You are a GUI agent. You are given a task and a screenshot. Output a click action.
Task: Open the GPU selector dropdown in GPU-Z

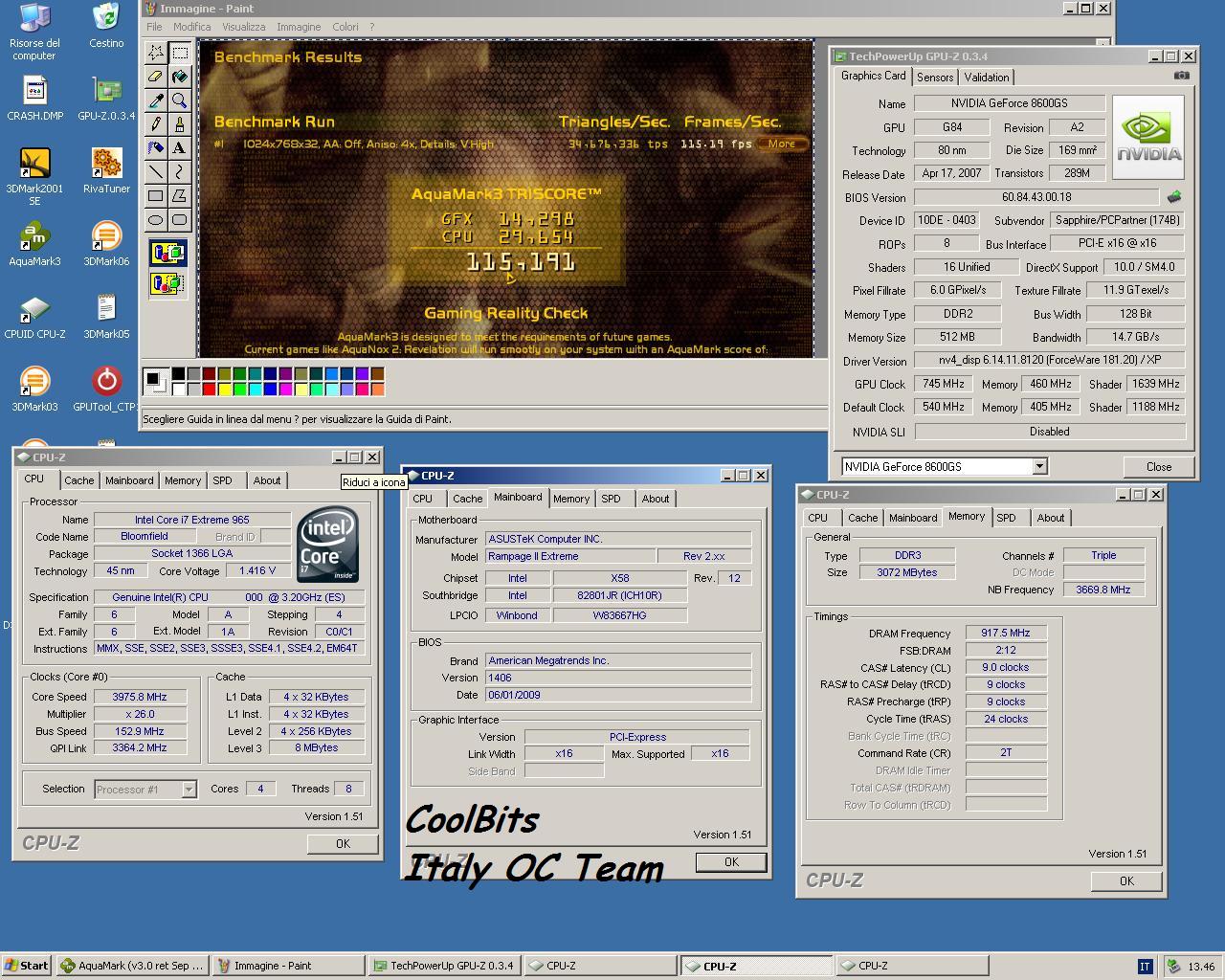[1039, 467]
